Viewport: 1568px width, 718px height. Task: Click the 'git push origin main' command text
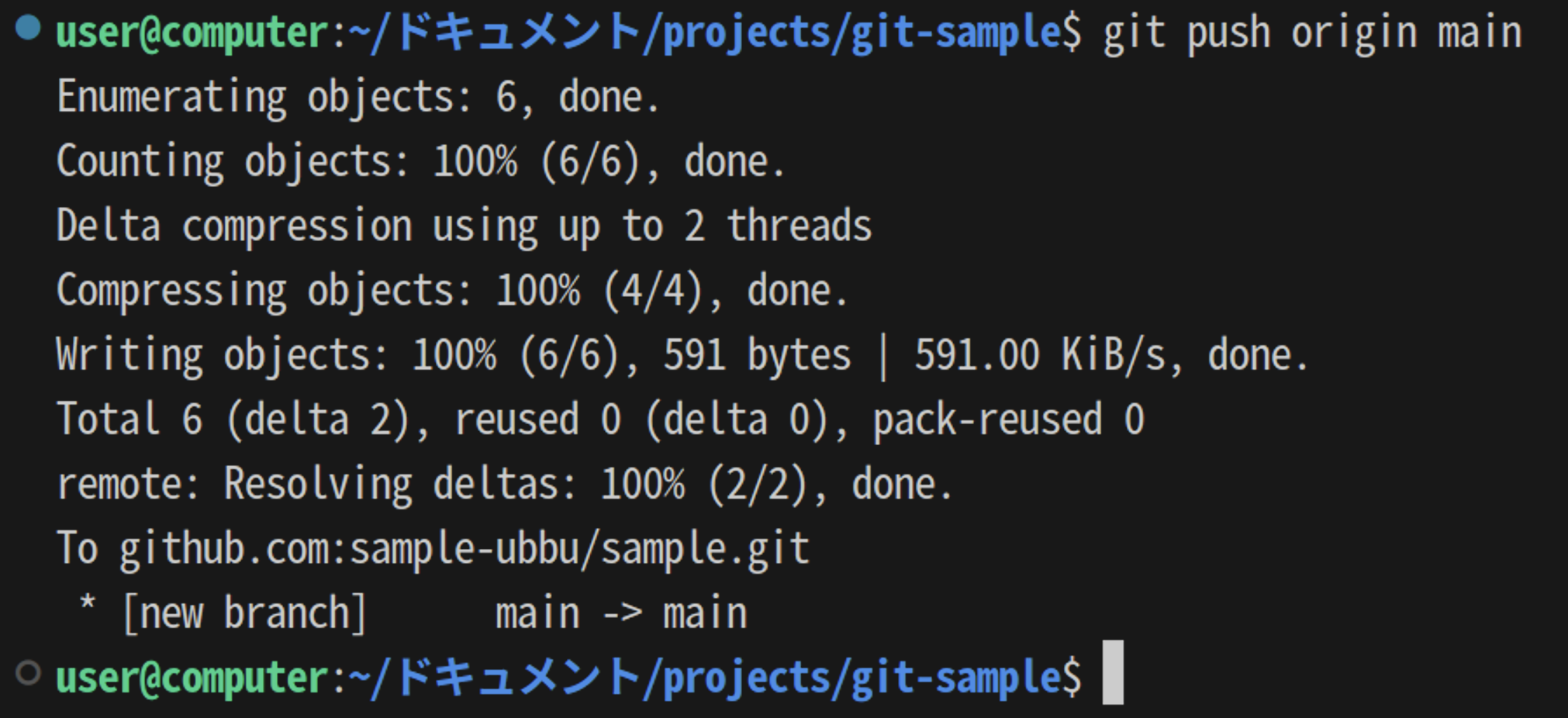pyautogui.click(x=1312, y=33)
